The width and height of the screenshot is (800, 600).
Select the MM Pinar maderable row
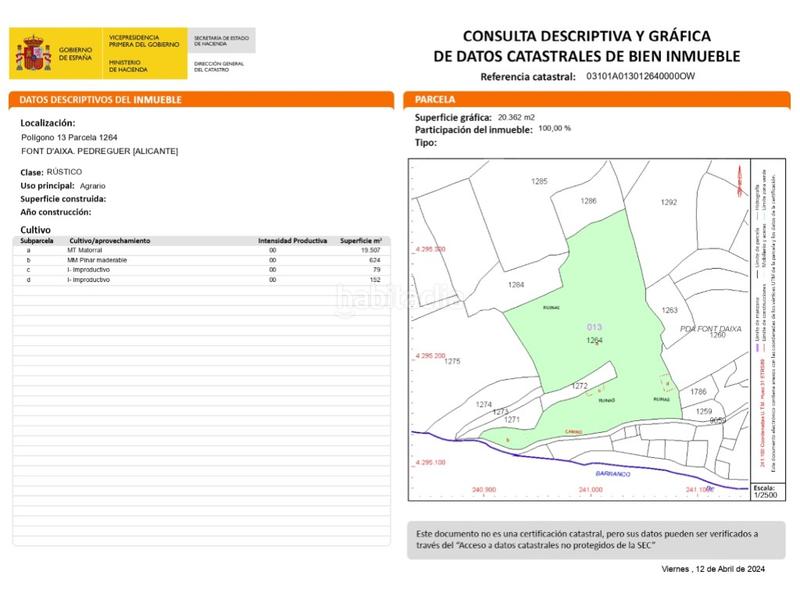coord(202,260)
